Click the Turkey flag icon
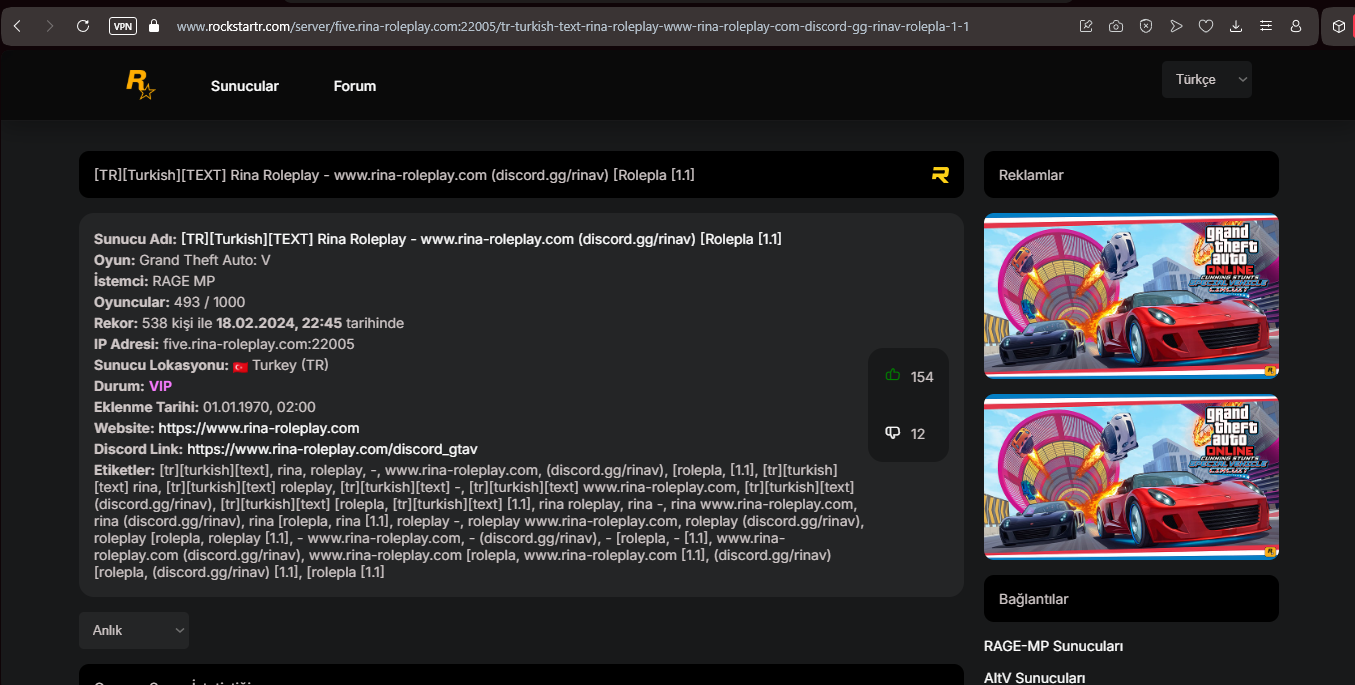The width and height of the screenshot is (1355, 685). (x=240, y=366)
